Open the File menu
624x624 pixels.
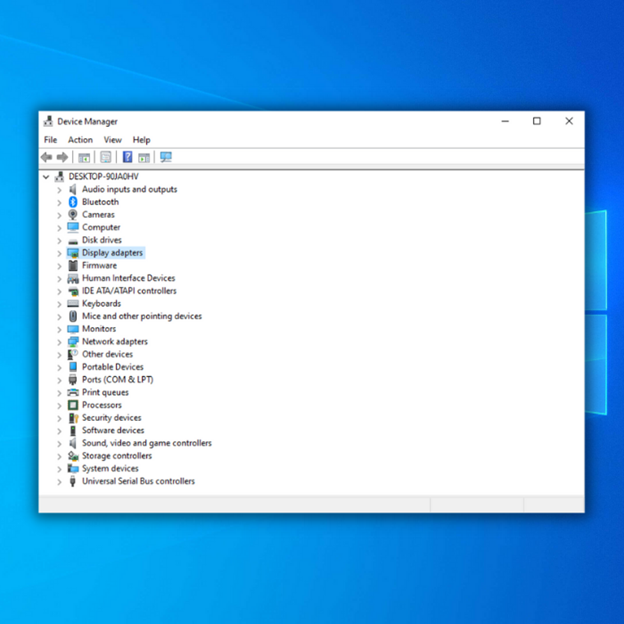coord(51,140)
